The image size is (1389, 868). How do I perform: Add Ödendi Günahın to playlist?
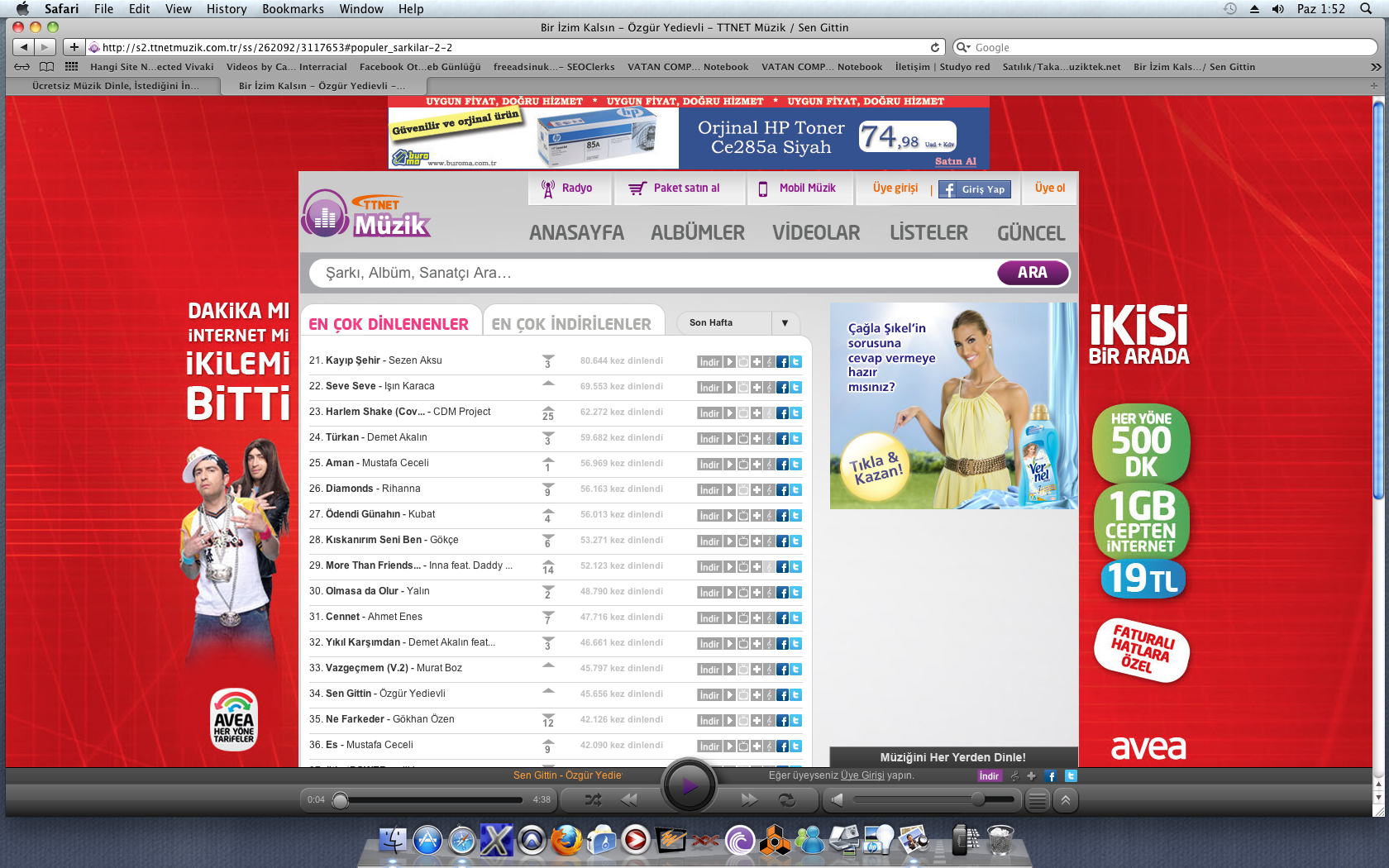tap(756, 516)
